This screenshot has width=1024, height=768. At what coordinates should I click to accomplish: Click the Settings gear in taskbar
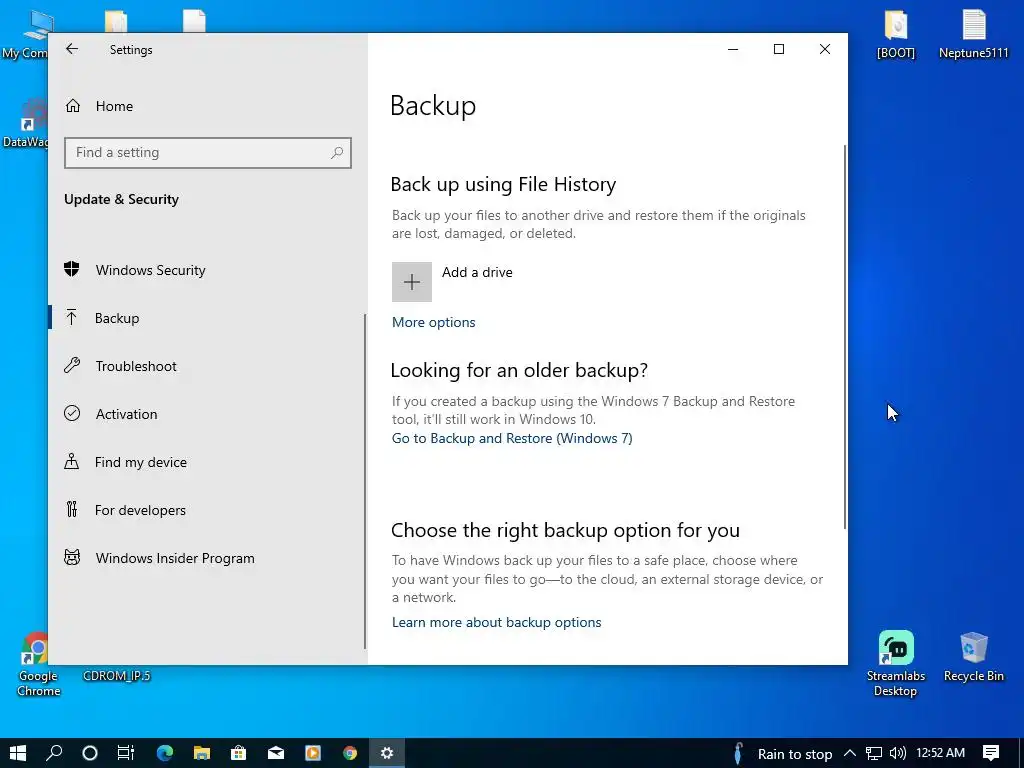tap(387, 753)
